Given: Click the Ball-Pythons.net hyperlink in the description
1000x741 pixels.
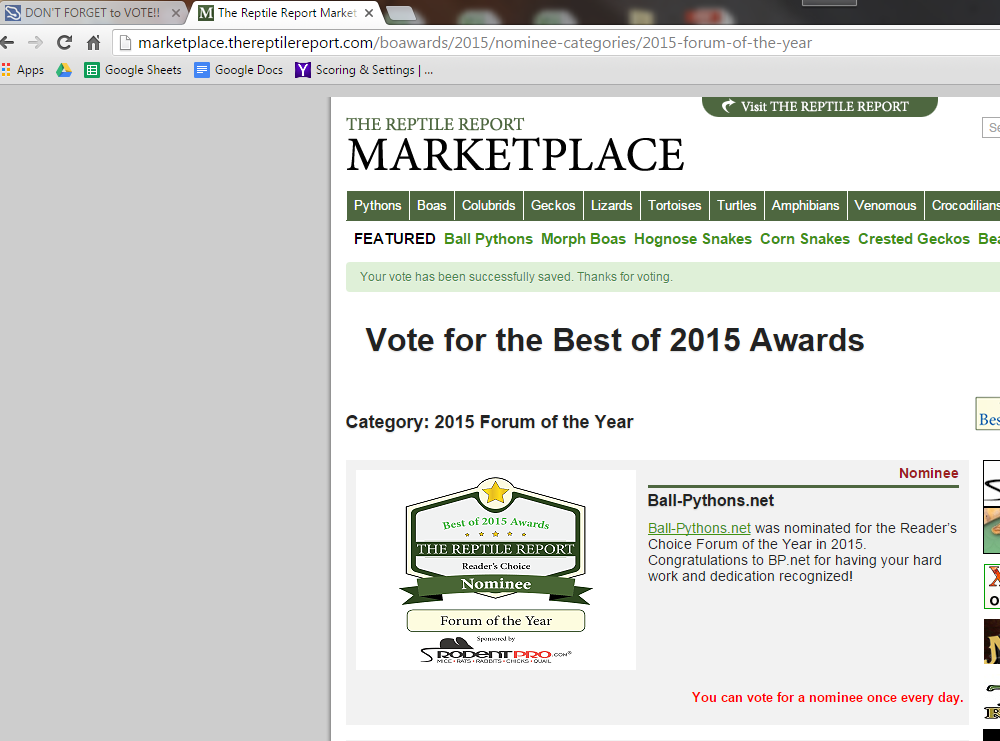Looking at the screenshot, I should point(699,529).
